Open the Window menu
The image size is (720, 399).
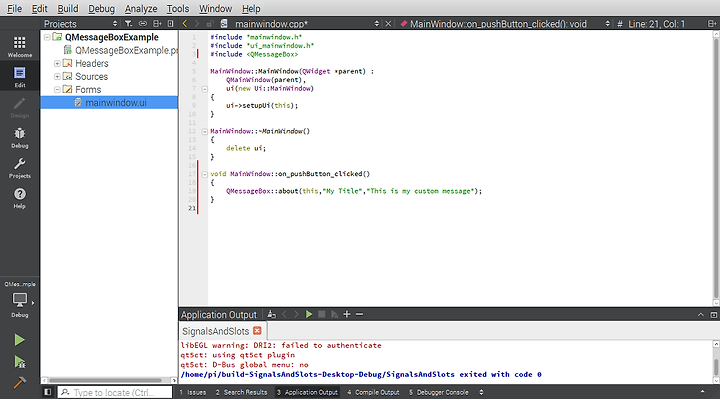215,8
